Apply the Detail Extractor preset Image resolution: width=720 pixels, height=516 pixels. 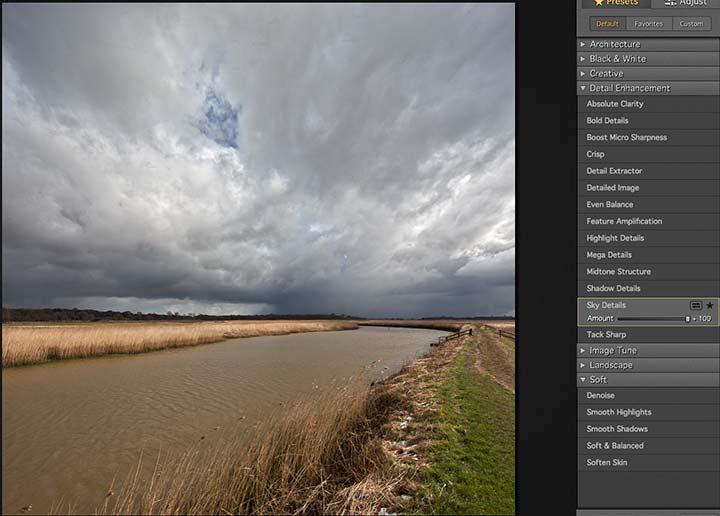coord(648,171)
